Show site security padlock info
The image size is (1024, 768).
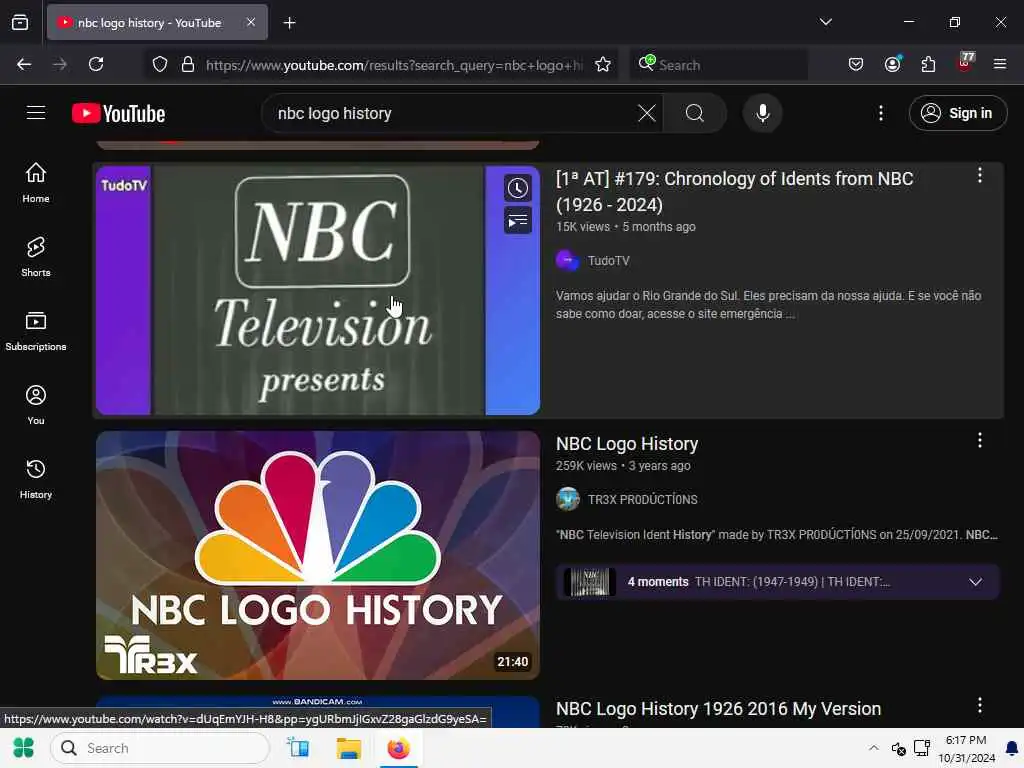point(188,64)
